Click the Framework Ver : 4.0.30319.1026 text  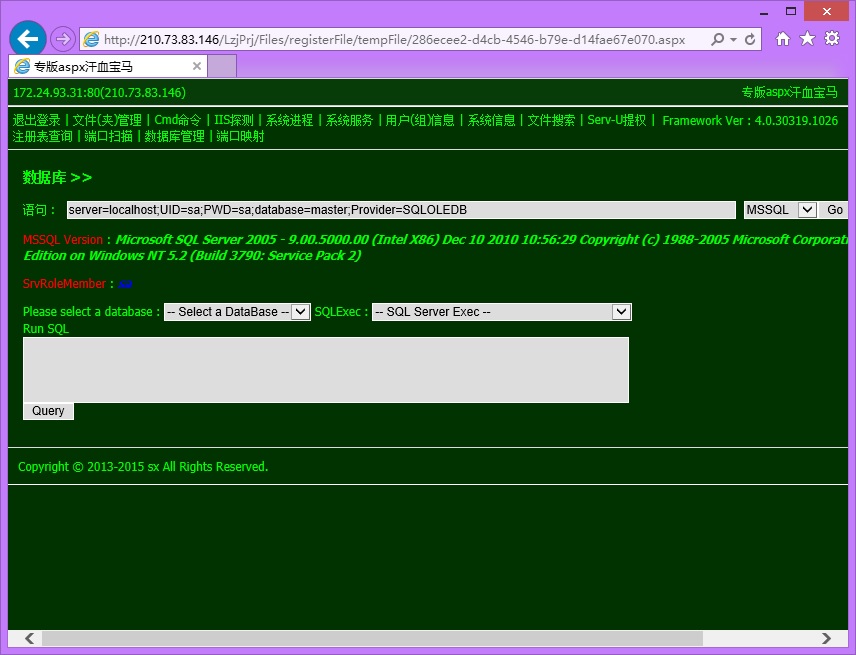[x=750, y=121]
